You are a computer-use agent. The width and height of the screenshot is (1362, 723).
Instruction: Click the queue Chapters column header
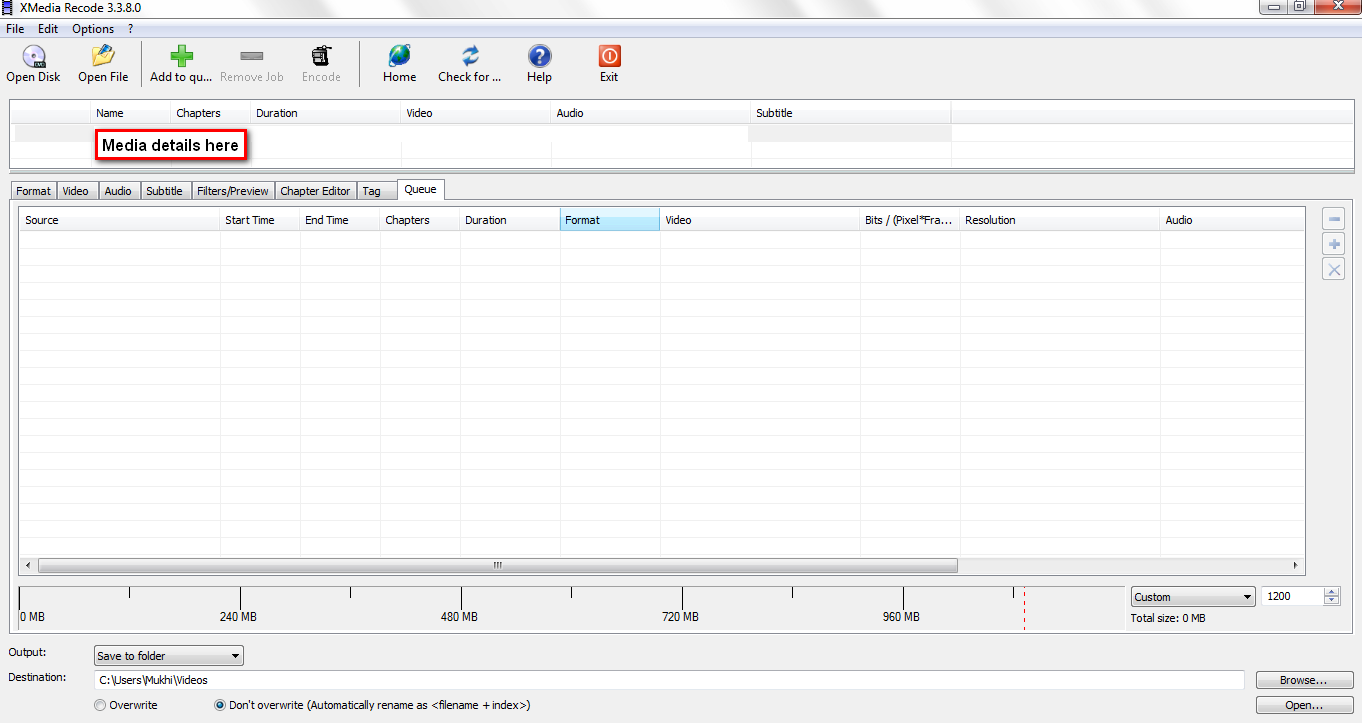[x=420, y=220]
